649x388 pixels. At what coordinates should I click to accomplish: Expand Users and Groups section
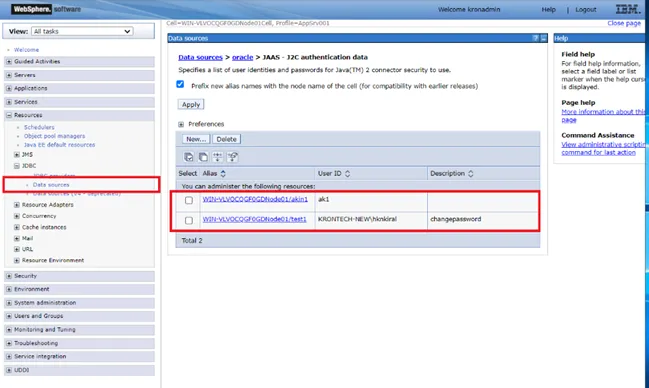(9, 316)
